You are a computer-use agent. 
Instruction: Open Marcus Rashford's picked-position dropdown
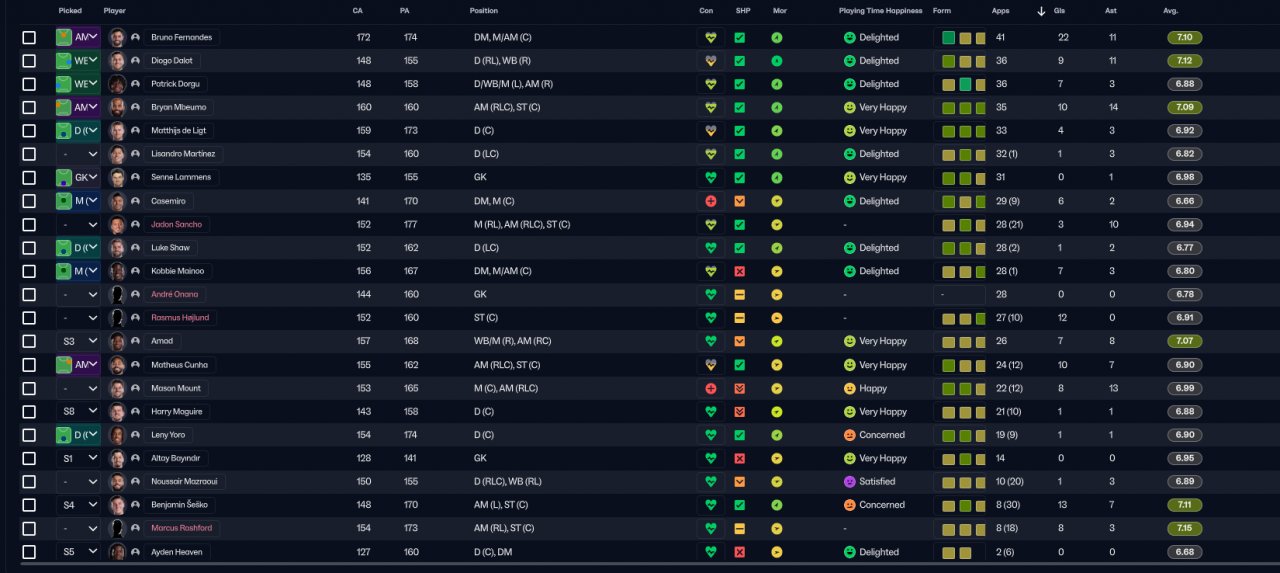tap(79, 528)
